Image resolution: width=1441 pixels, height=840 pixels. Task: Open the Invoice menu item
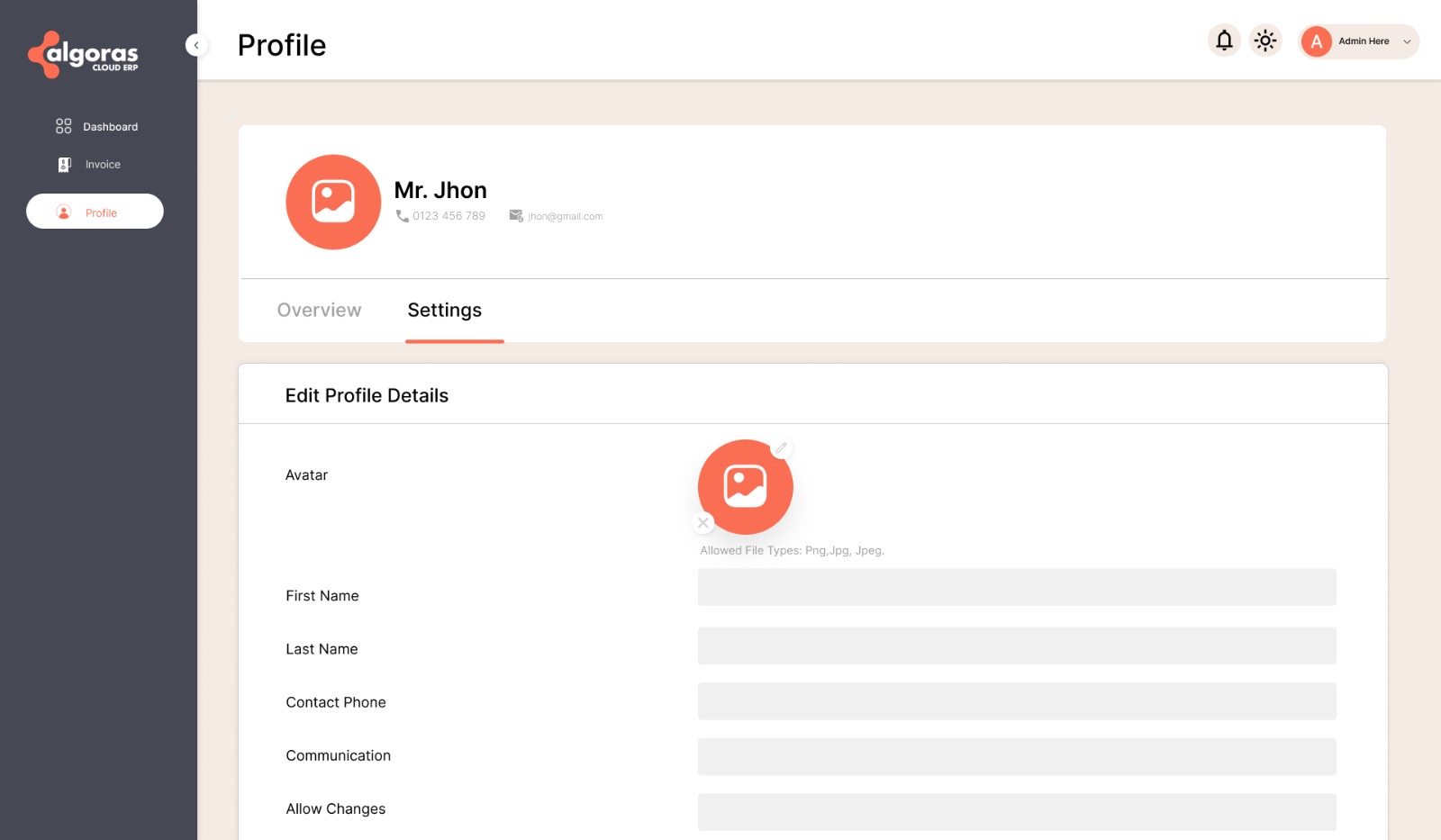[x=89, y=165]
